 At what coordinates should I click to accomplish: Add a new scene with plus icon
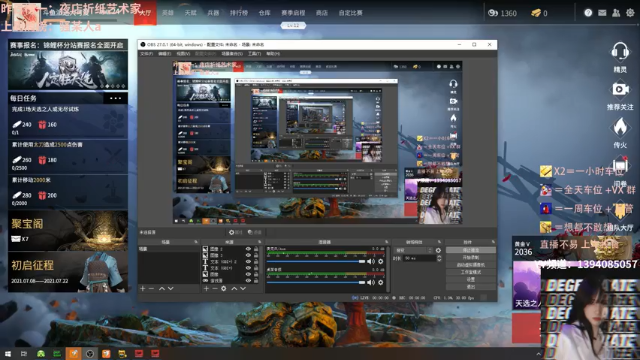(x=142, y=289)
